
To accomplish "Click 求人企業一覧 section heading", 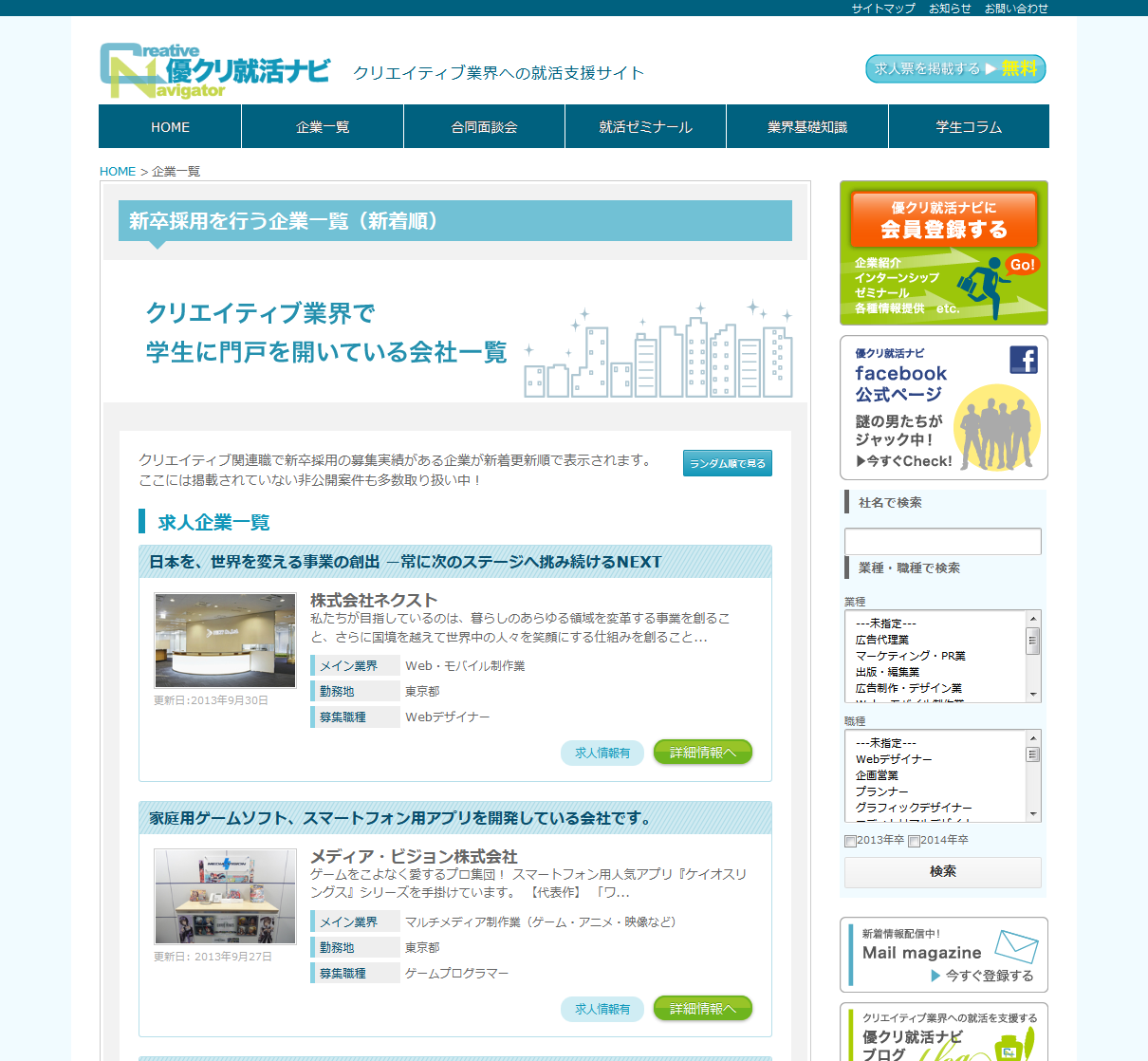I will (x=213, y=523).
